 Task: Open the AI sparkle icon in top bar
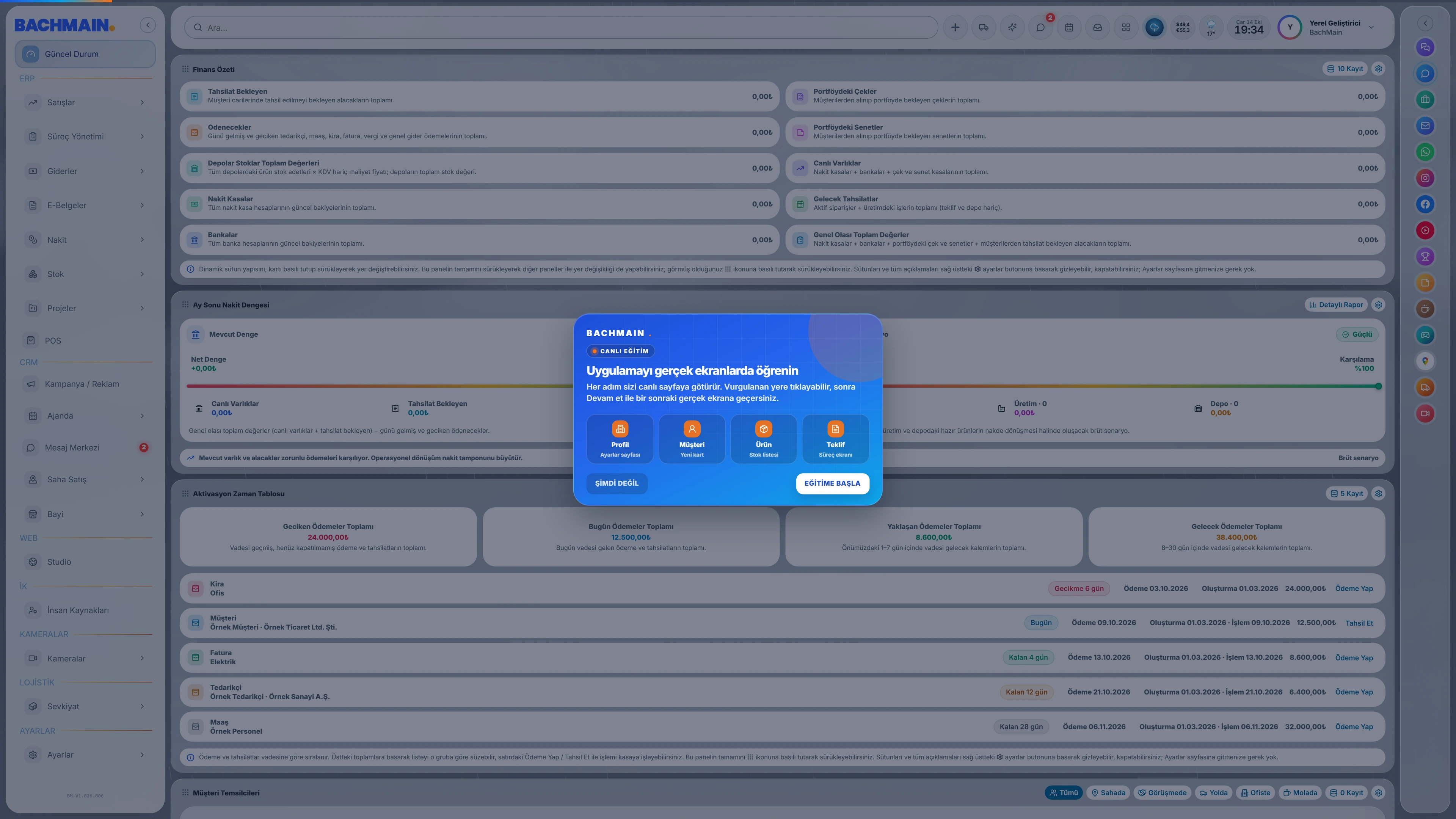click(x=1012, y=27)
